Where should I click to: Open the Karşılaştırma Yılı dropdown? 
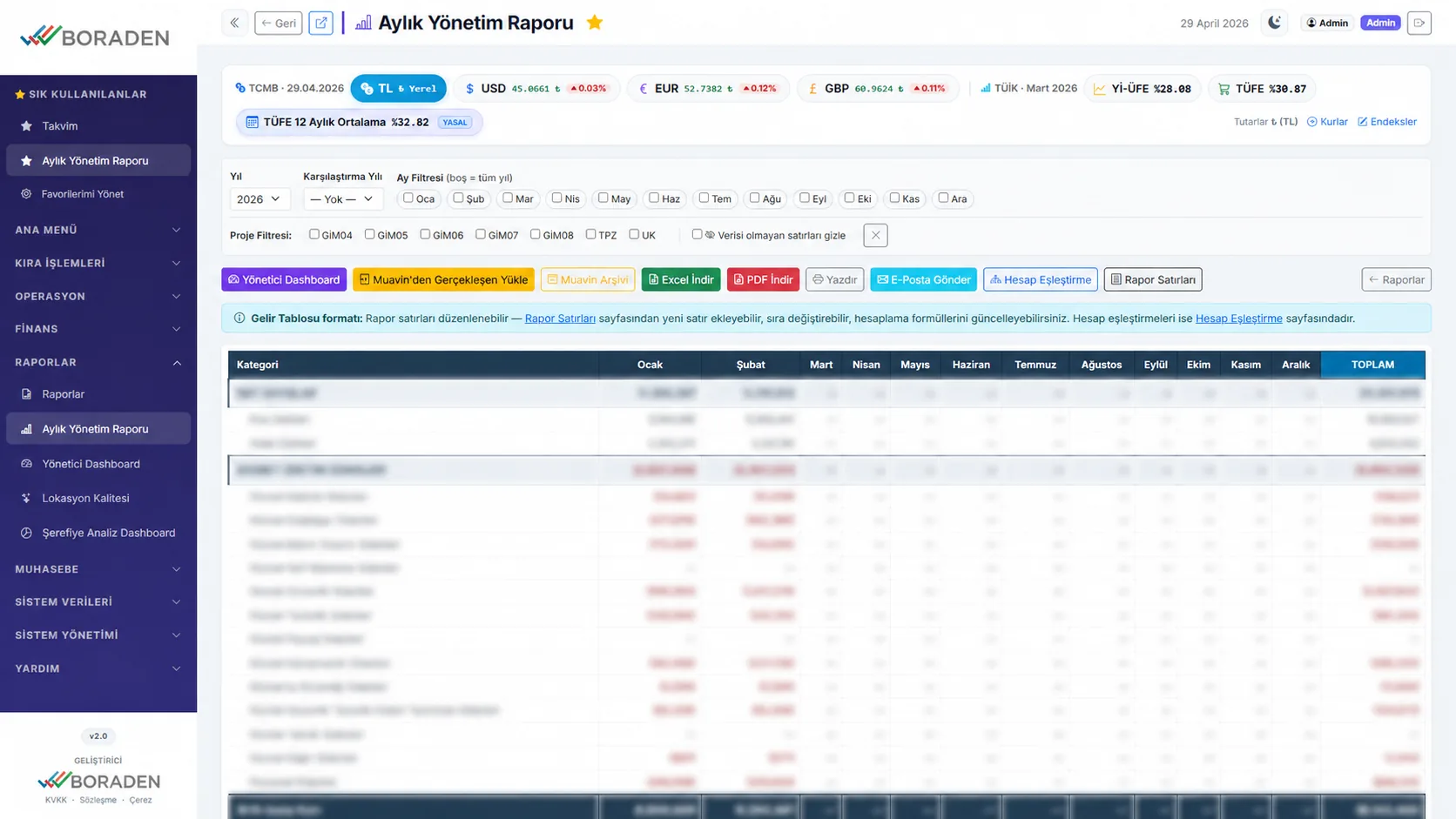(342, 199)
